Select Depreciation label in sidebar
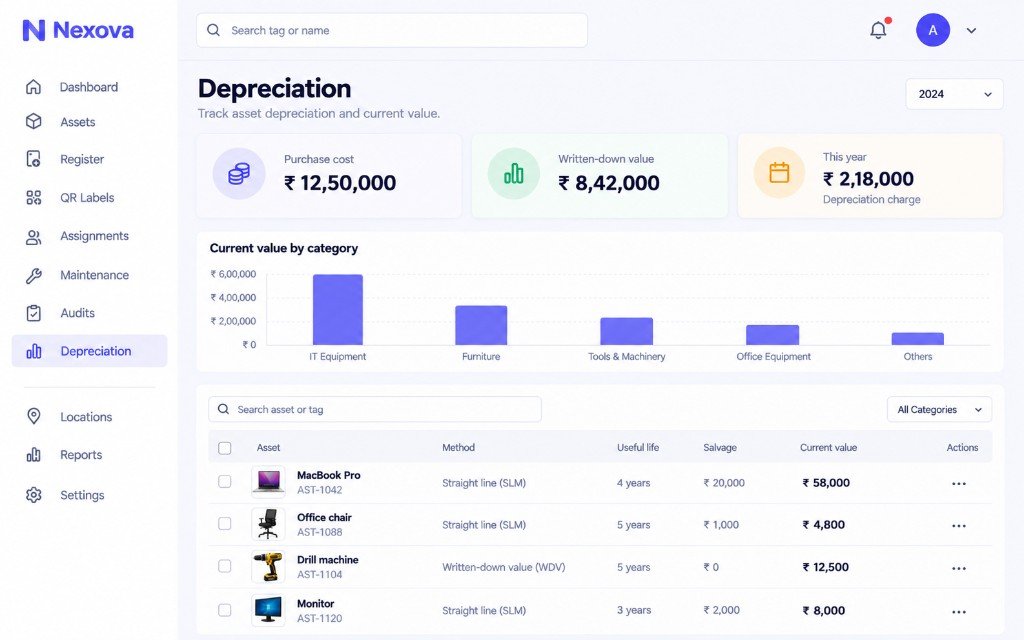The image size is (1024, 640). tap(96, 351)
